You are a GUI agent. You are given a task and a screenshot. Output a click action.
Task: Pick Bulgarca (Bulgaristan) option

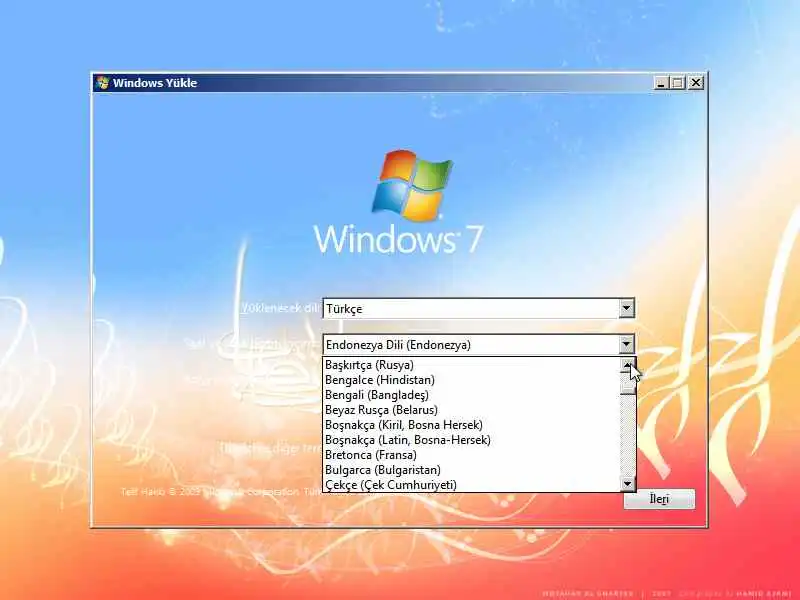coord(471,470)
